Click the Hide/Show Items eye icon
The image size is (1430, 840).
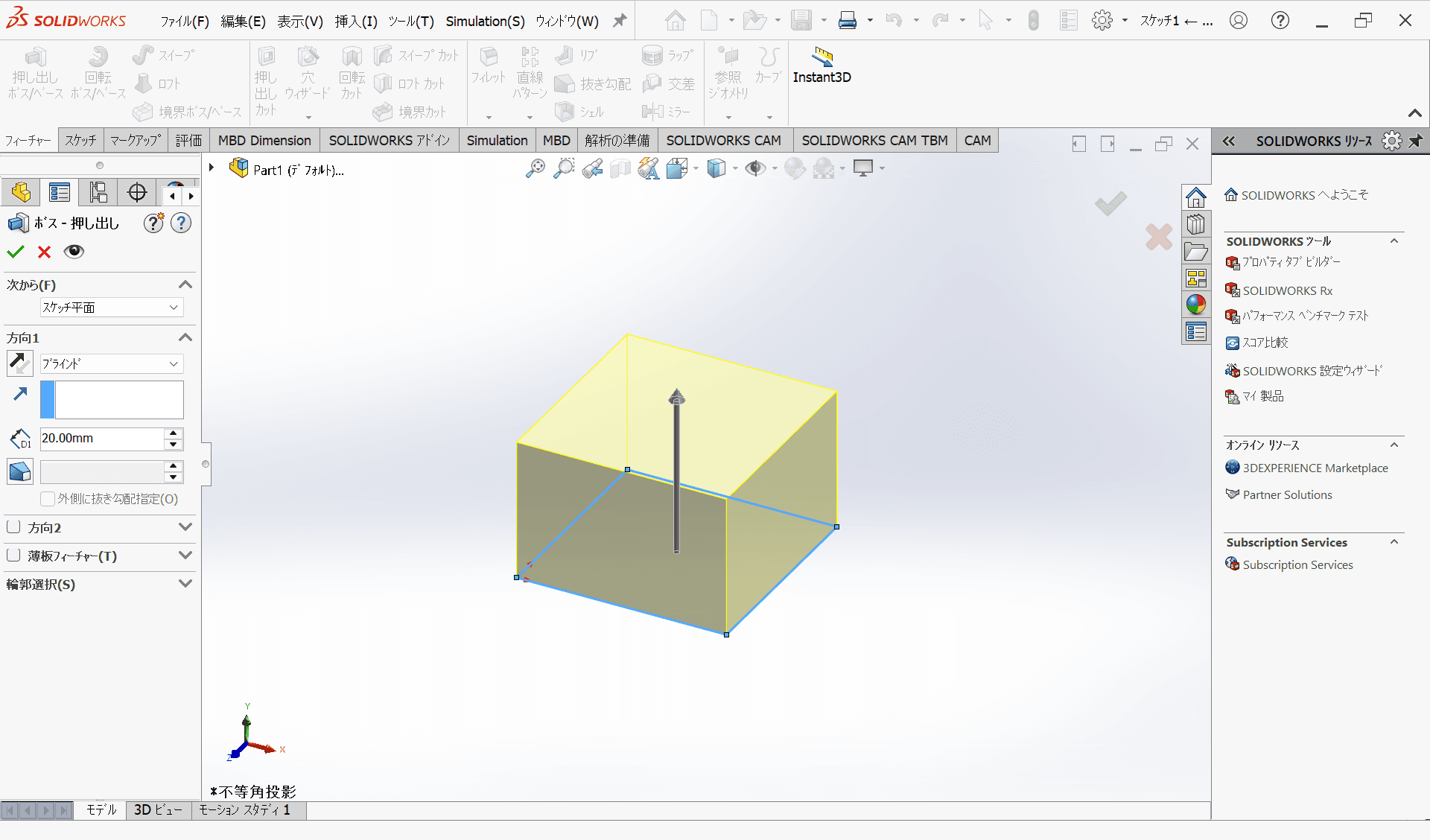coord(756,169)
